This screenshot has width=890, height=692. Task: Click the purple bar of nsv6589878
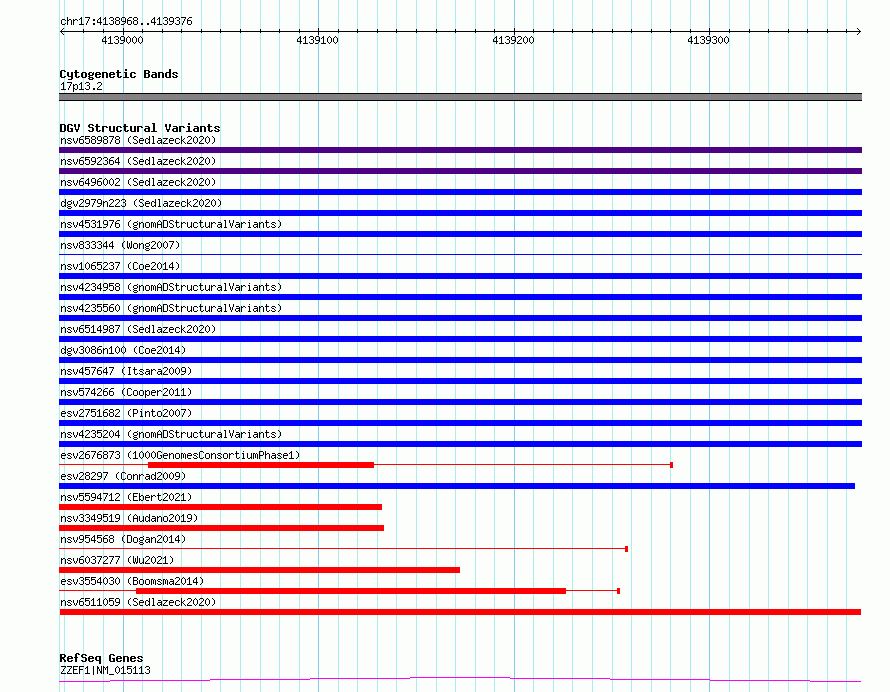click(460, 150)
